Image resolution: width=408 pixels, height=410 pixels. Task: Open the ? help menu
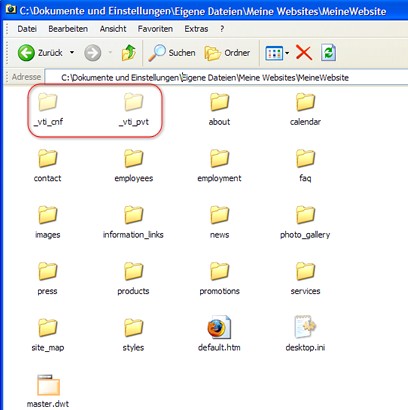point(222,29)
